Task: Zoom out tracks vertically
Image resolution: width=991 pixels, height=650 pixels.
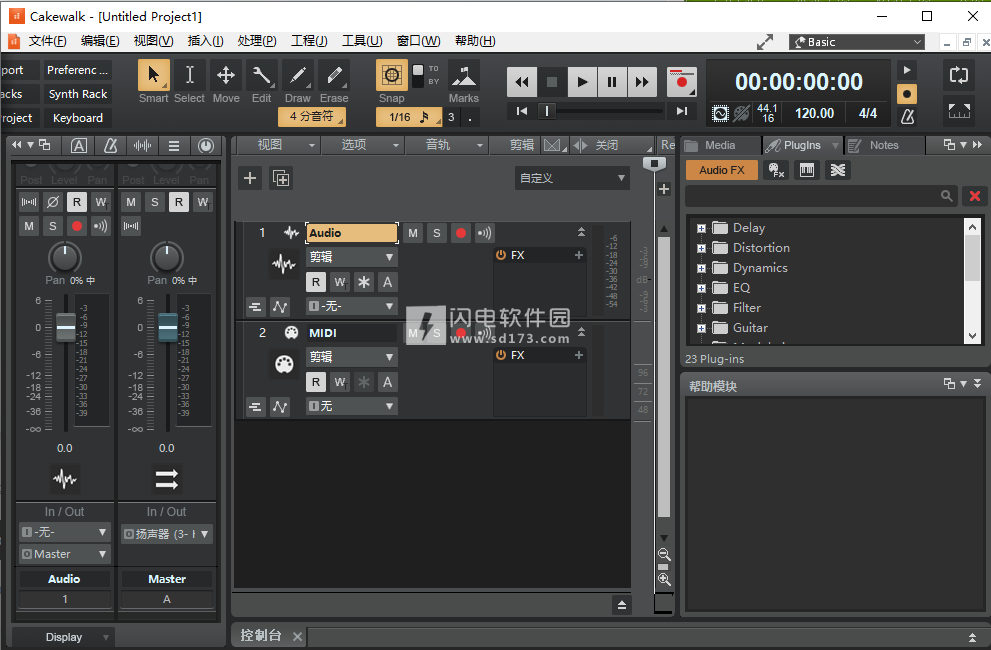Action: 664,555
